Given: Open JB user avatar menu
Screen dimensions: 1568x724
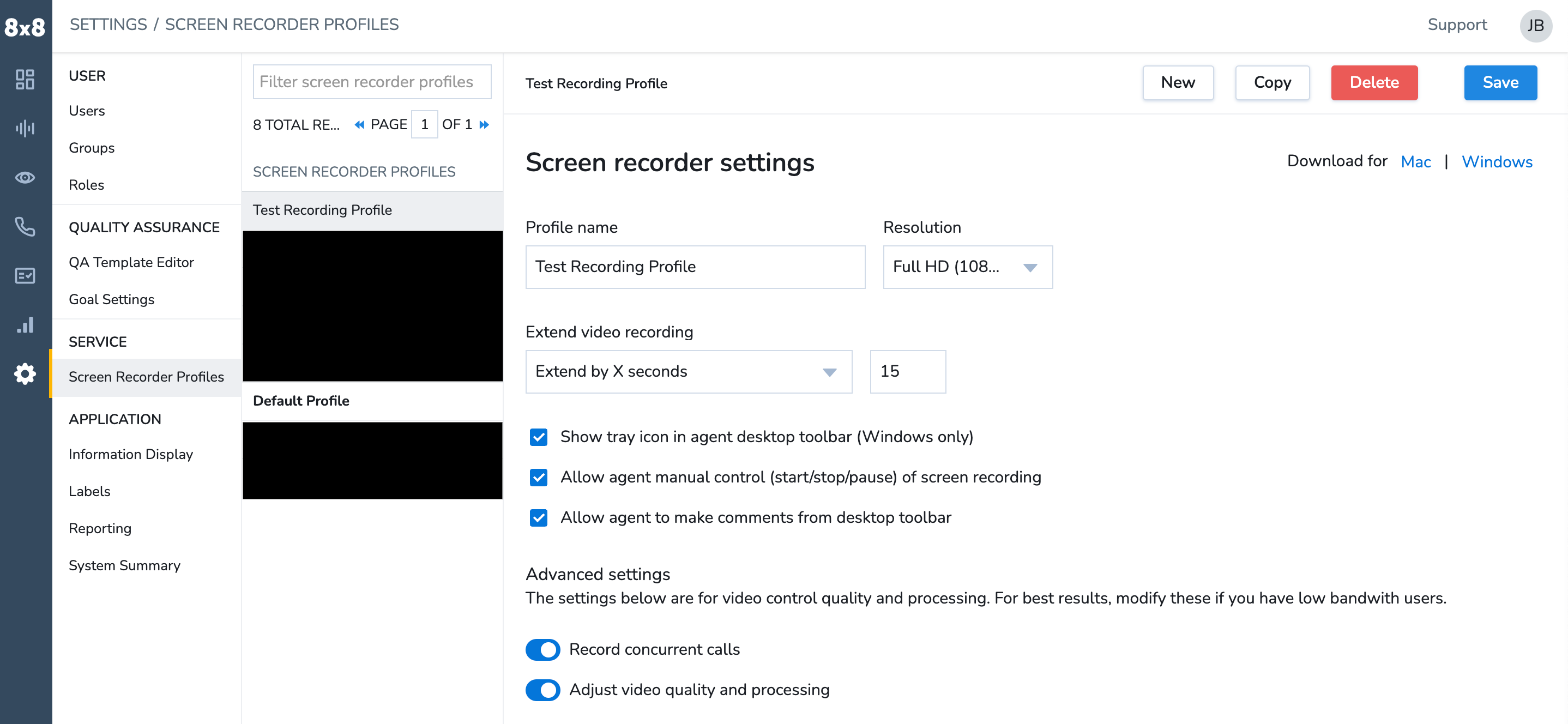Looking at the screenshot, I should click(1535, 26).
